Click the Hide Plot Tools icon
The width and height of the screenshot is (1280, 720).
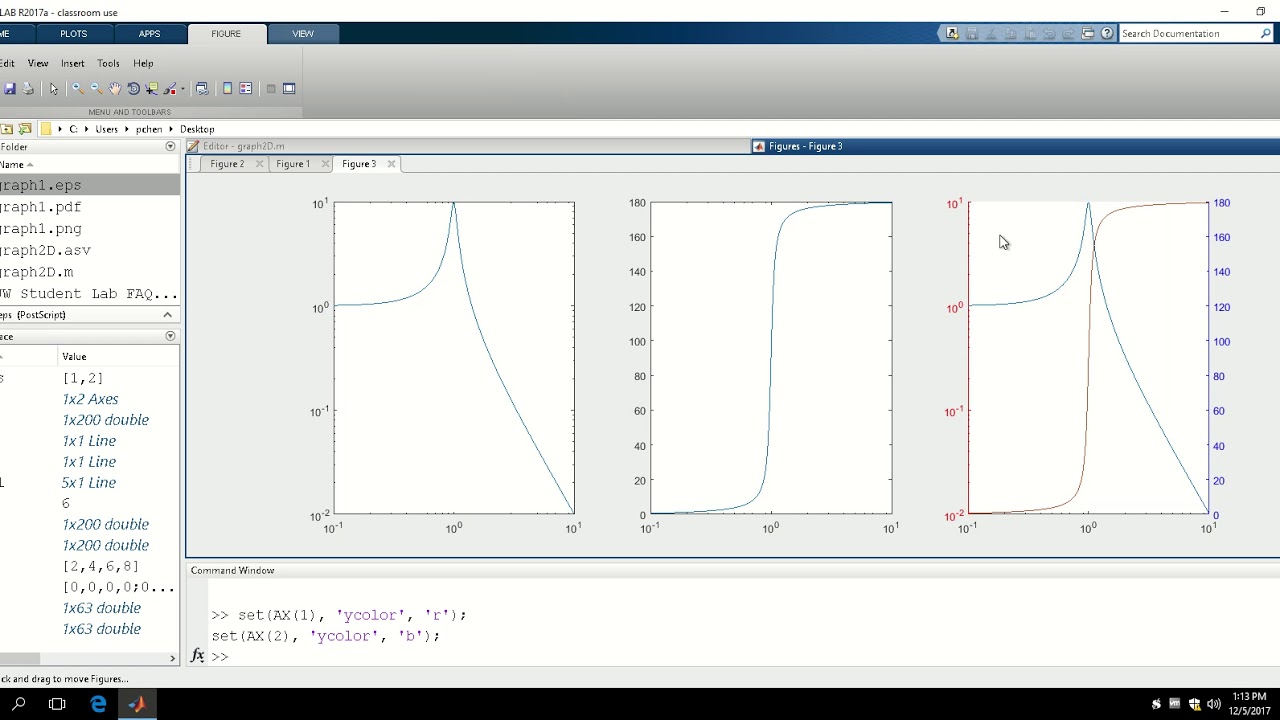tap(271, 89)
